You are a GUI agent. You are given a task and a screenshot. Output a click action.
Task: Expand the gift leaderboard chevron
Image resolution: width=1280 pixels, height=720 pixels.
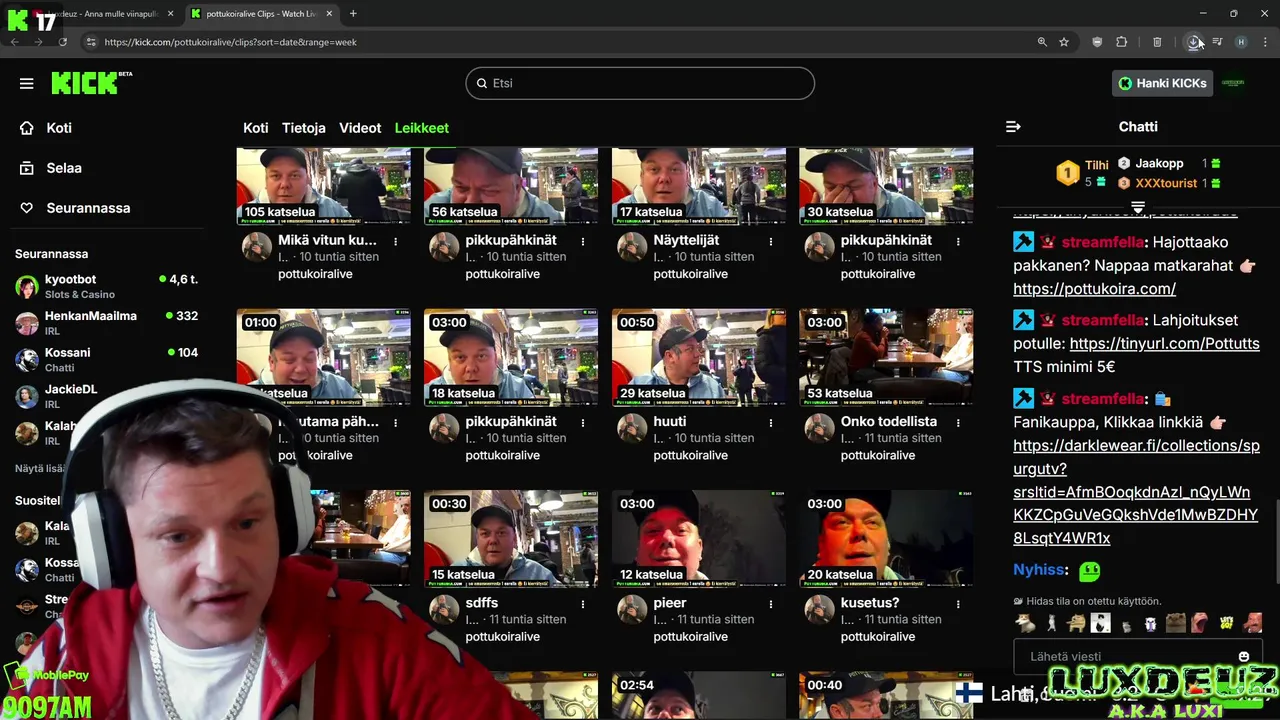(x=1138, y=207)
